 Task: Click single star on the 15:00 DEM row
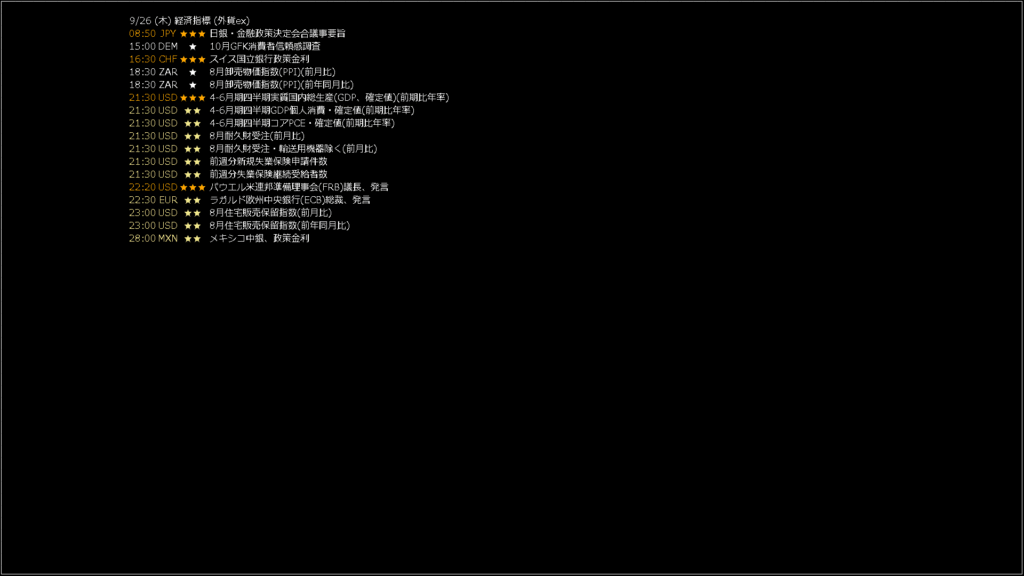pyautogui.click(x=193, y=46)
